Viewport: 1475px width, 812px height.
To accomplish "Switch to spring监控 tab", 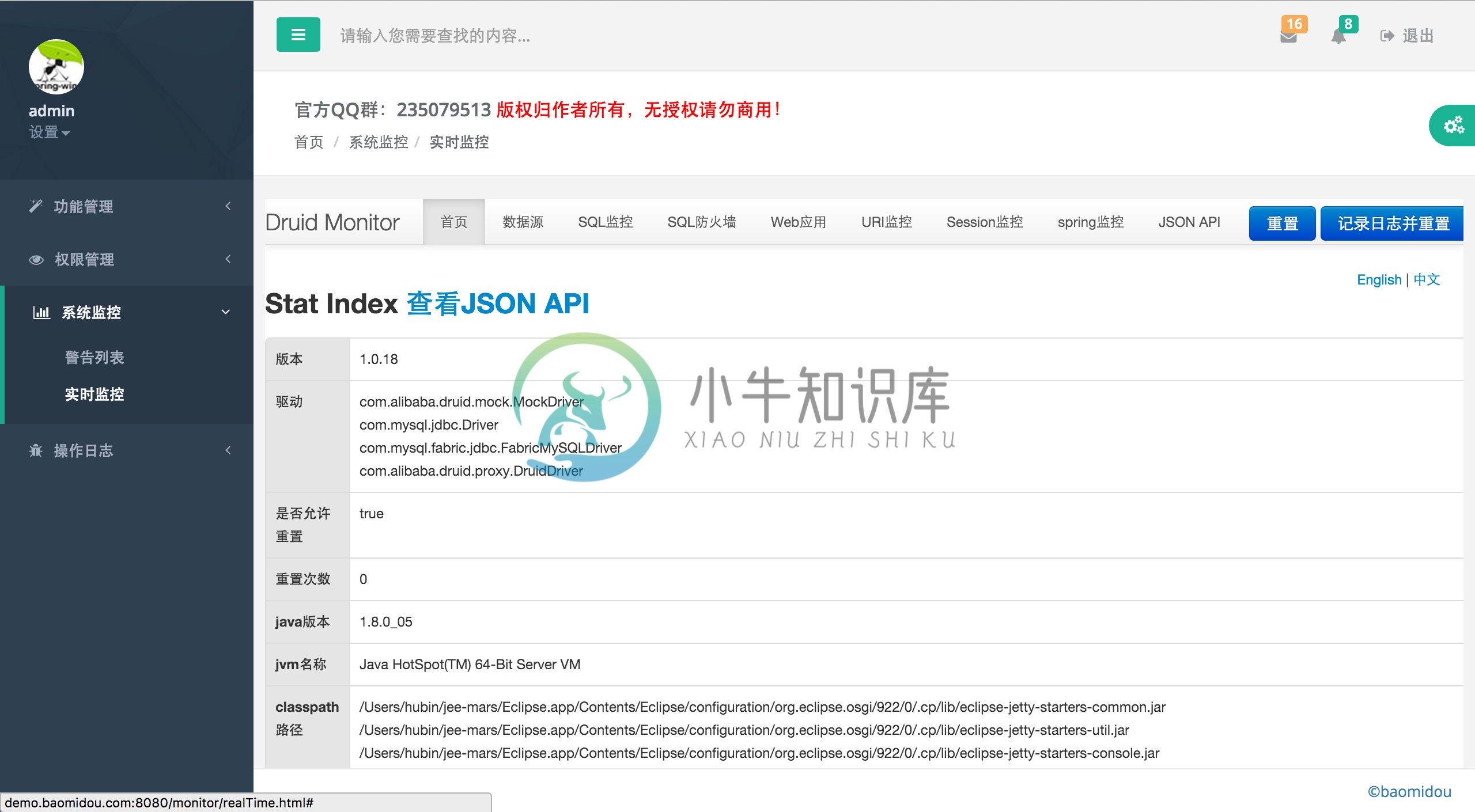I will 1091,222.
